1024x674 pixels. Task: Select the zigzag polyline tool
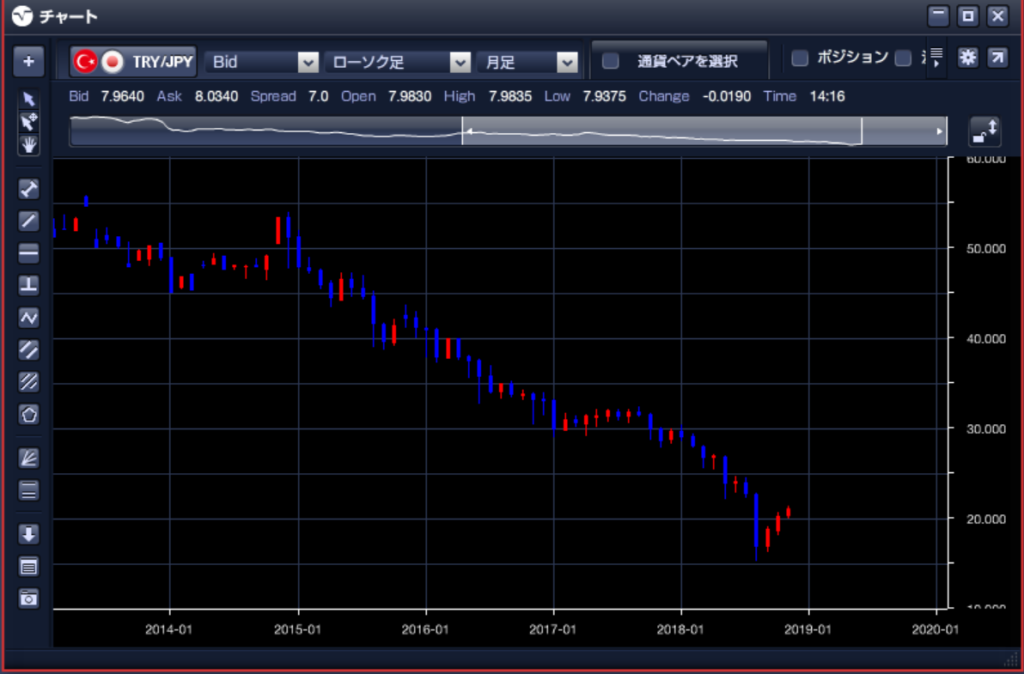29,317
